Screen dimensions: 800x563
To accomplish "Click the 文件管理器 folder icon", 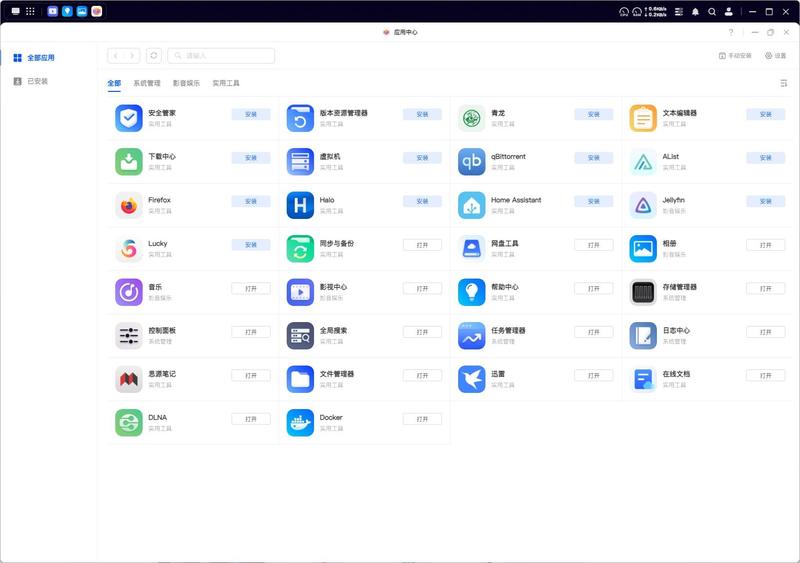I will (x=300, y=379).
